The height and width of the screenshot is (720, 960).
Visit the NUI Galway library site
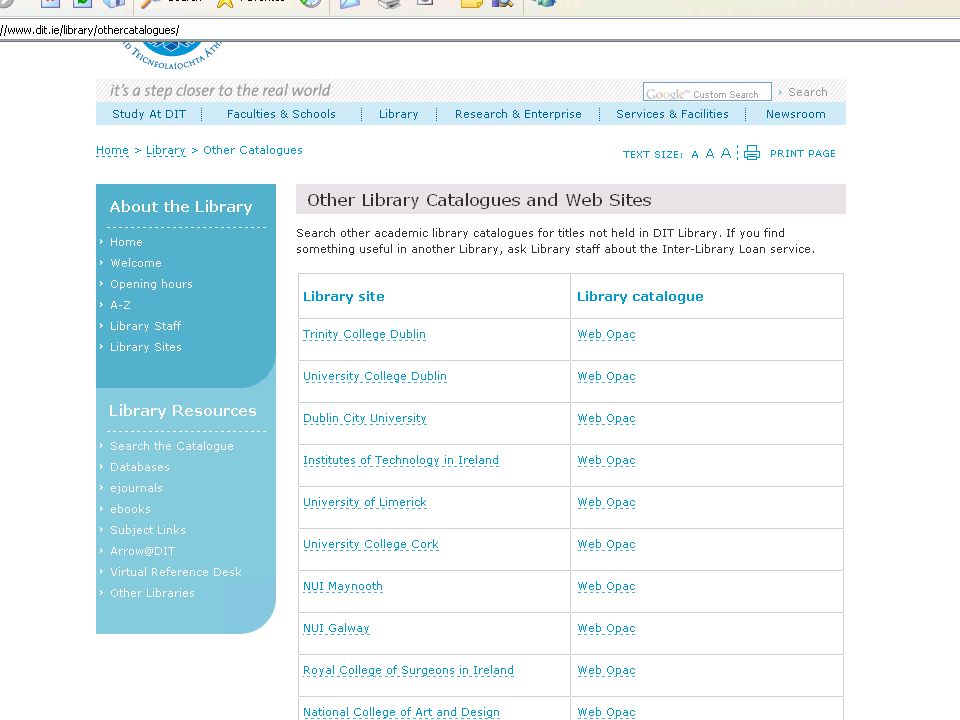(x=336, y=628)
